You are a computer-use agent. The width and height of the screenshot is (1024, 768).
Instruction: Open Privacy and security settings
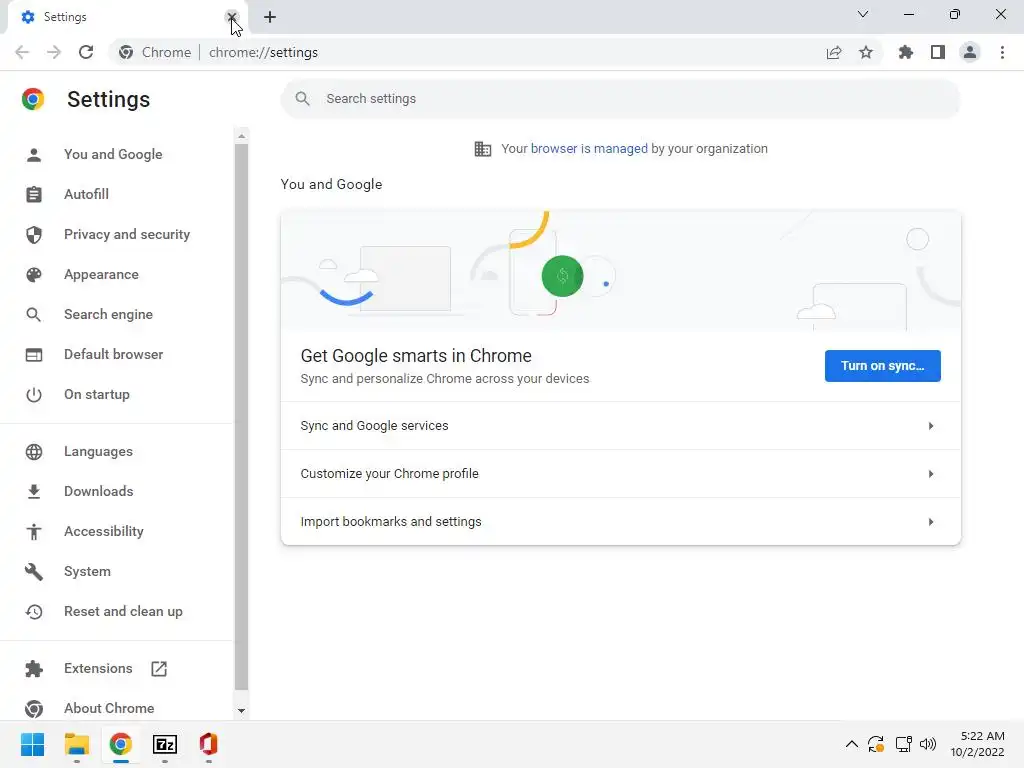click(127, 234)
